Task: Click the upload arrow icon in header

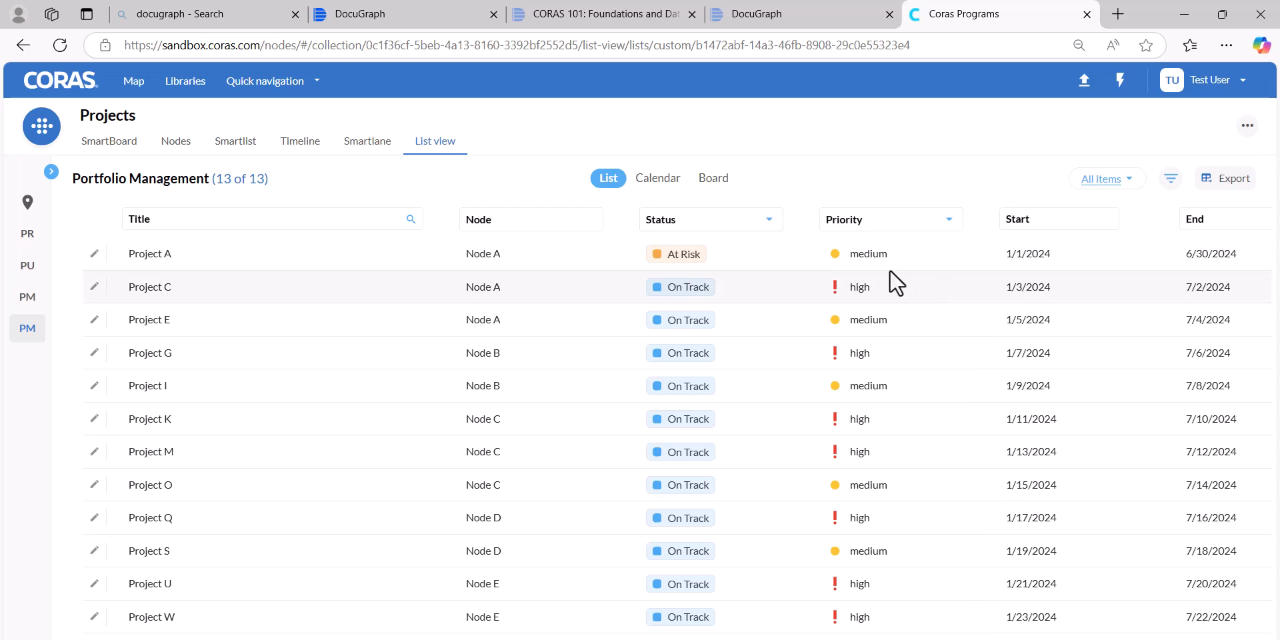Action: point(1084,81)
